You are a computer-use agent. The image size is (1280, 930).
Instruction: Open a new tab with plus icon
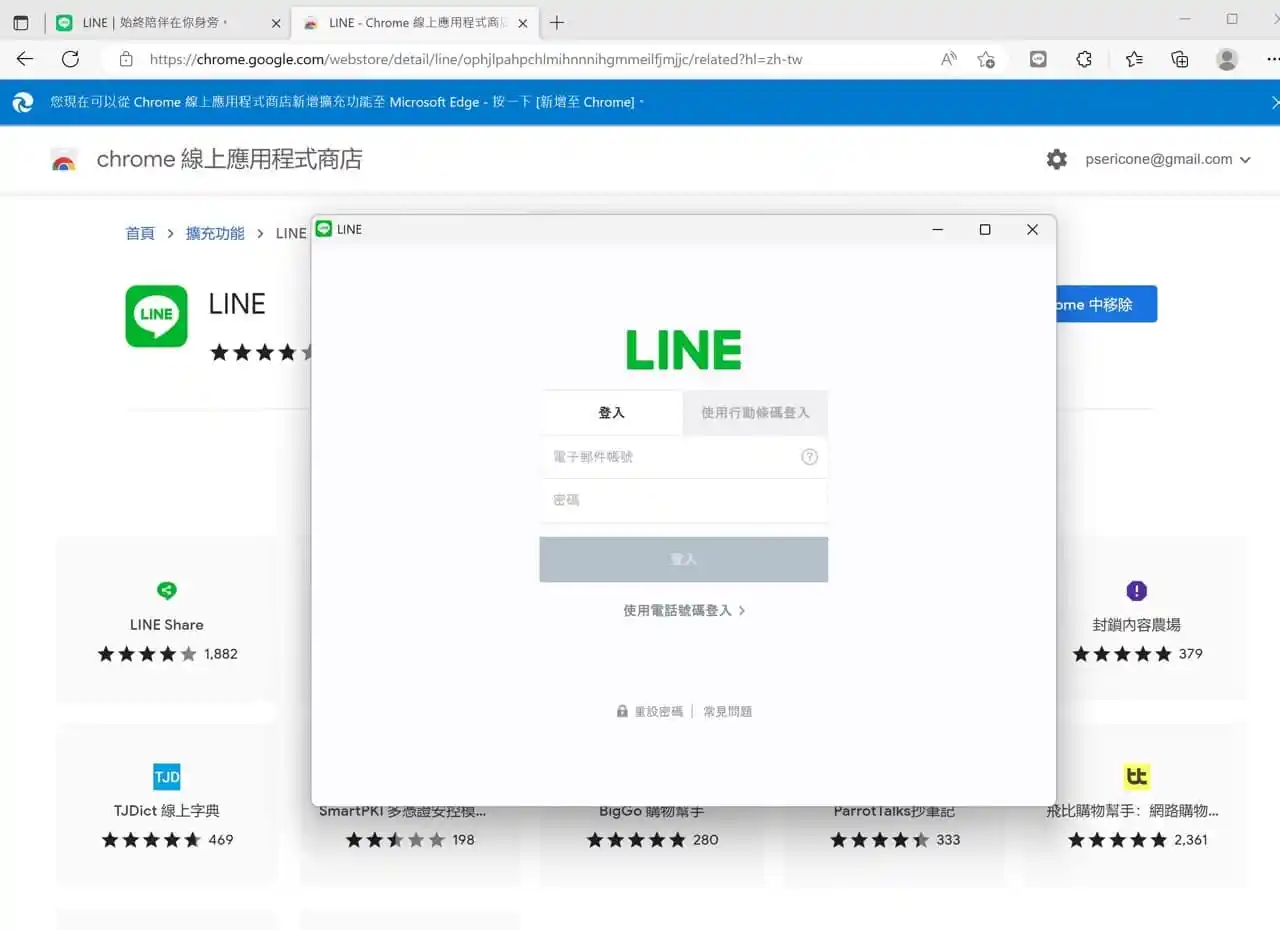557,22
